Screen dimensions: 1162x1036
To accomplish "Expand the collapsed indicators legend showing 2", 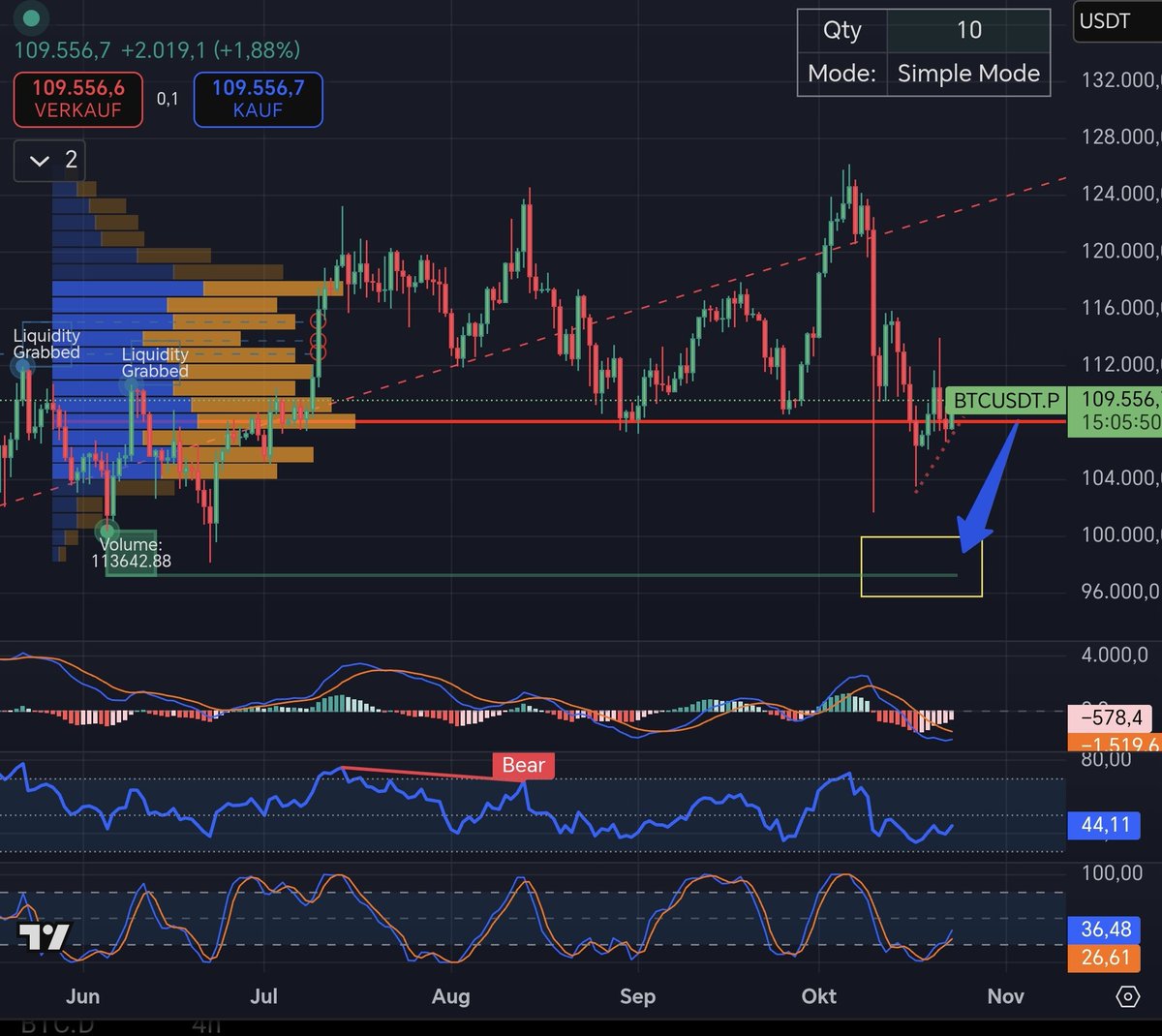I will 50,161.
